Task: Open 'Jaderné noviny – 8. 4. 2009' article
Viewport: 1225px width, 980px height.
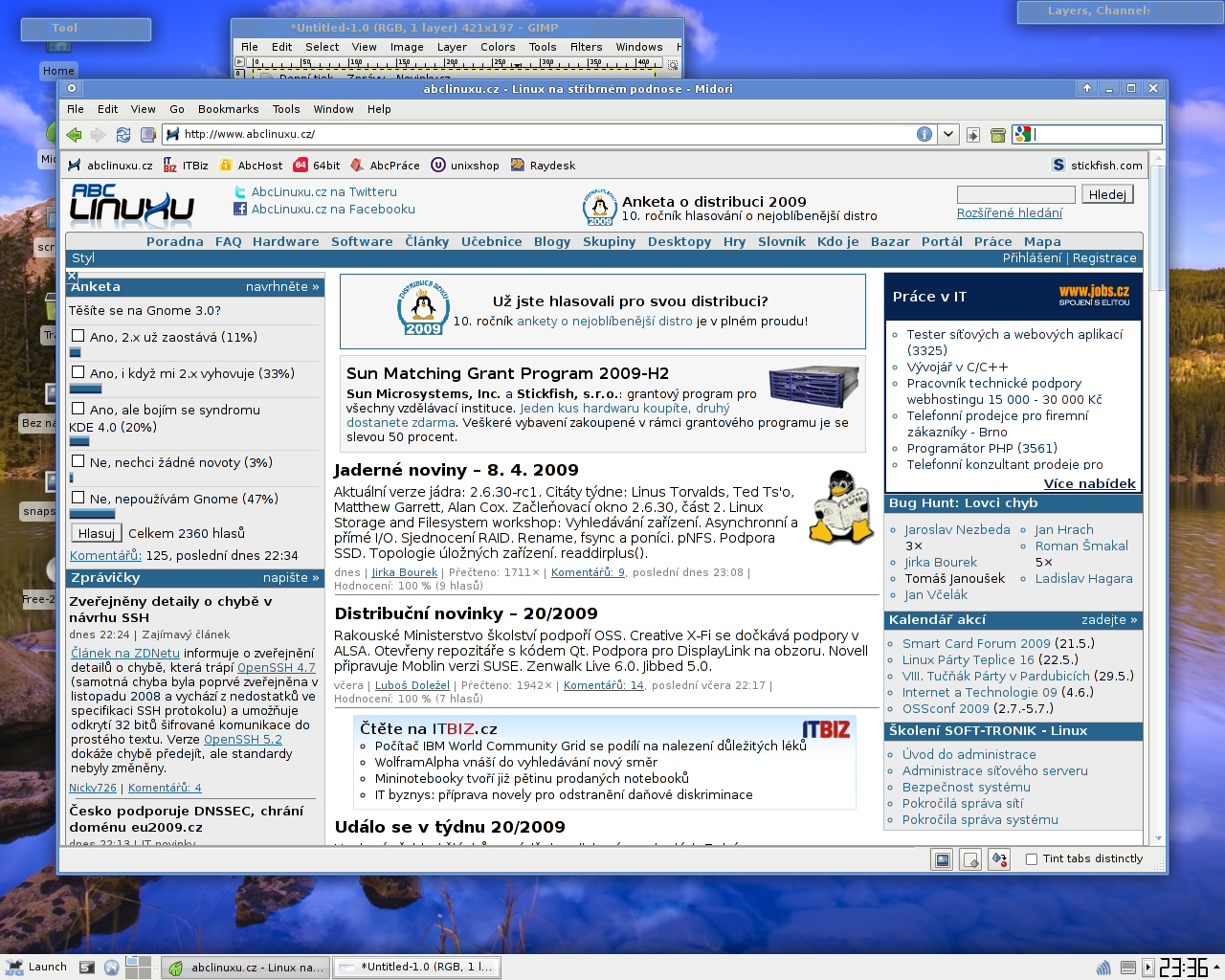Action: pyautogui.click(x=457, y=470)
